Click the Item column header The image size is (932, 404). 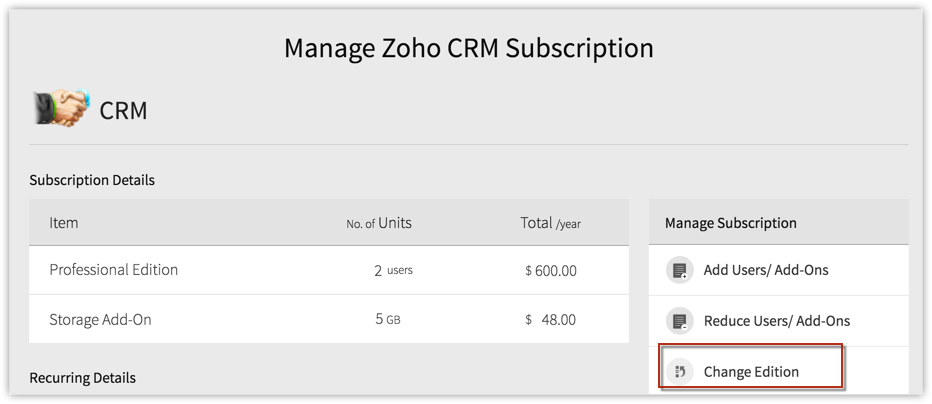(x=64, y=223)
